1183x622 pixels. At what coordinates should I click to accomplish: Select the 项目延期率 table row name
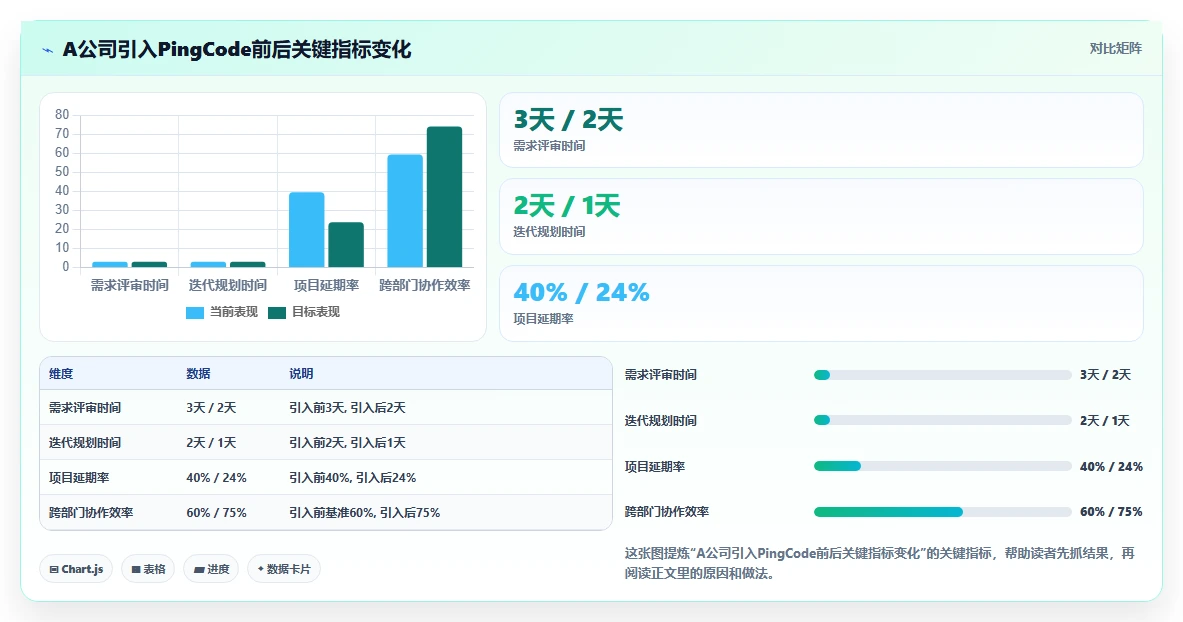(x=79, y=478)
